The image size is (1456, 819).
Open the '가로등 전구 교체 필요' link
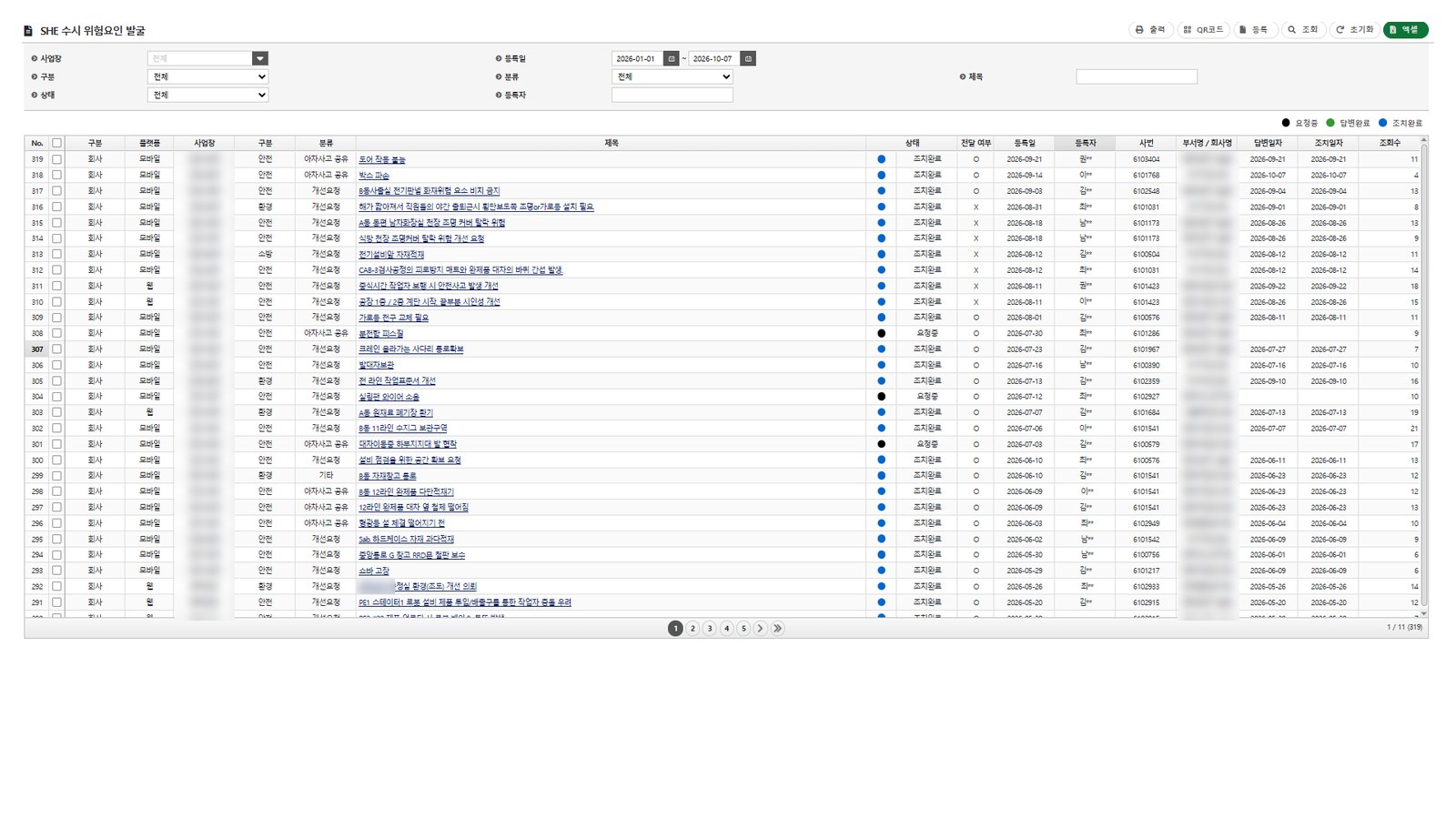(x=393, y=318)
